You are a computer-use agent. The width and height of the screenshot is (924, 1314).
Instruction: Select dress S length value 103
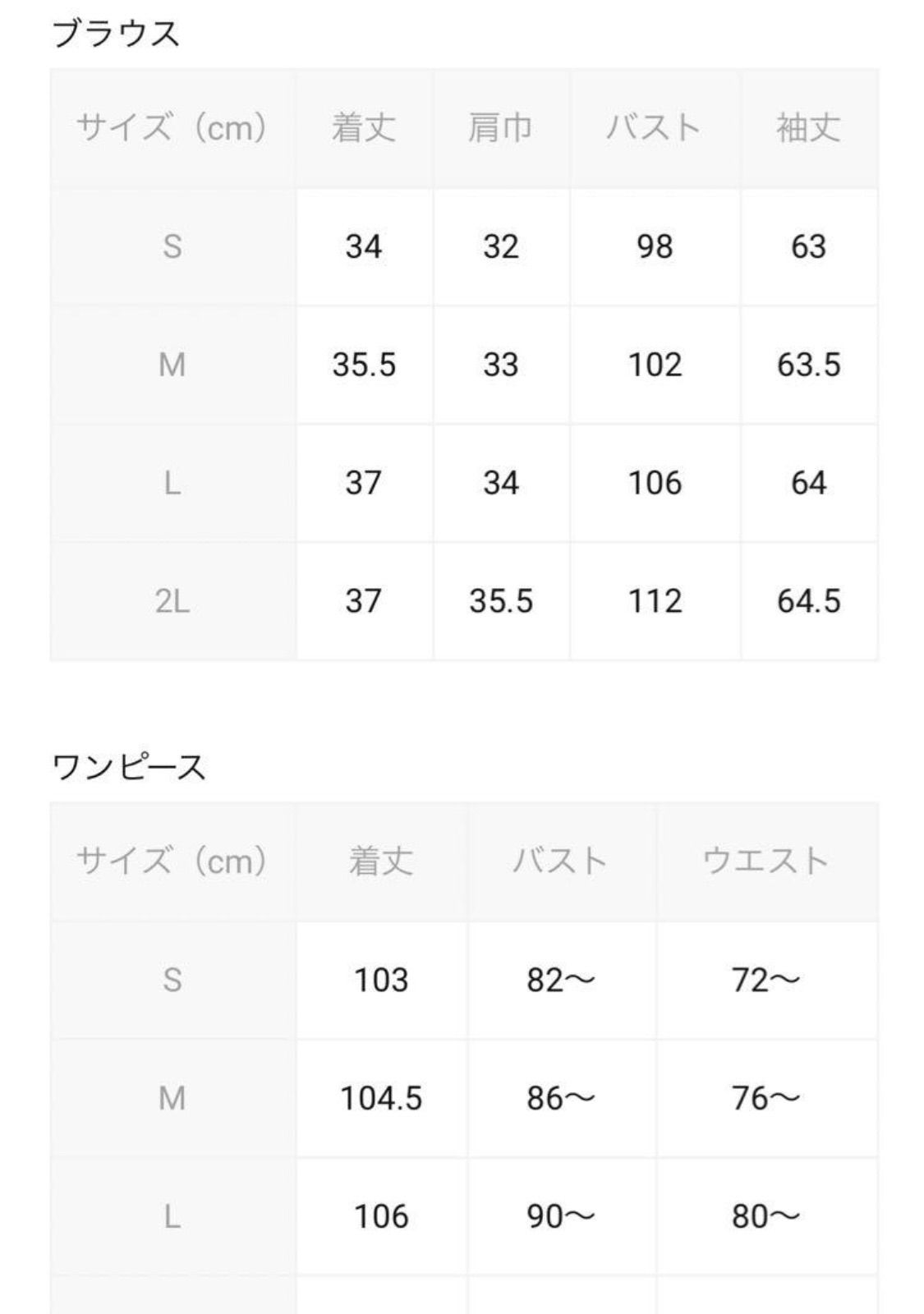tap(381, 980)
